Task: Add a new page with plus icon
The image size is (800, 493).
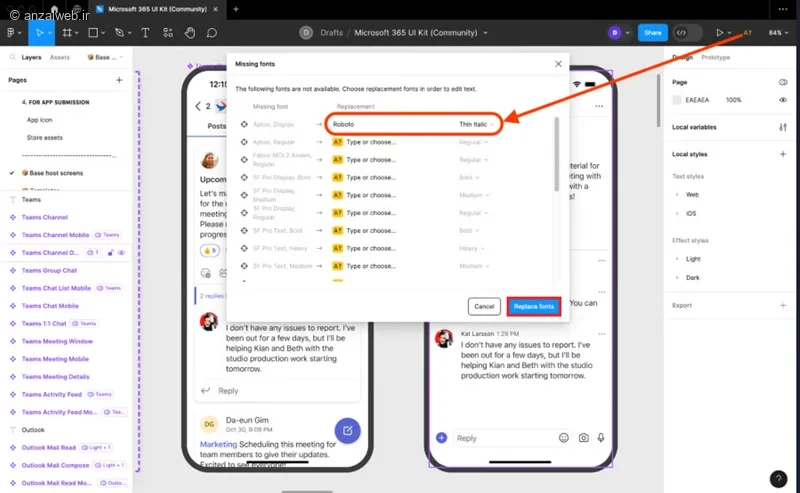Action: (x=119, y=80)
